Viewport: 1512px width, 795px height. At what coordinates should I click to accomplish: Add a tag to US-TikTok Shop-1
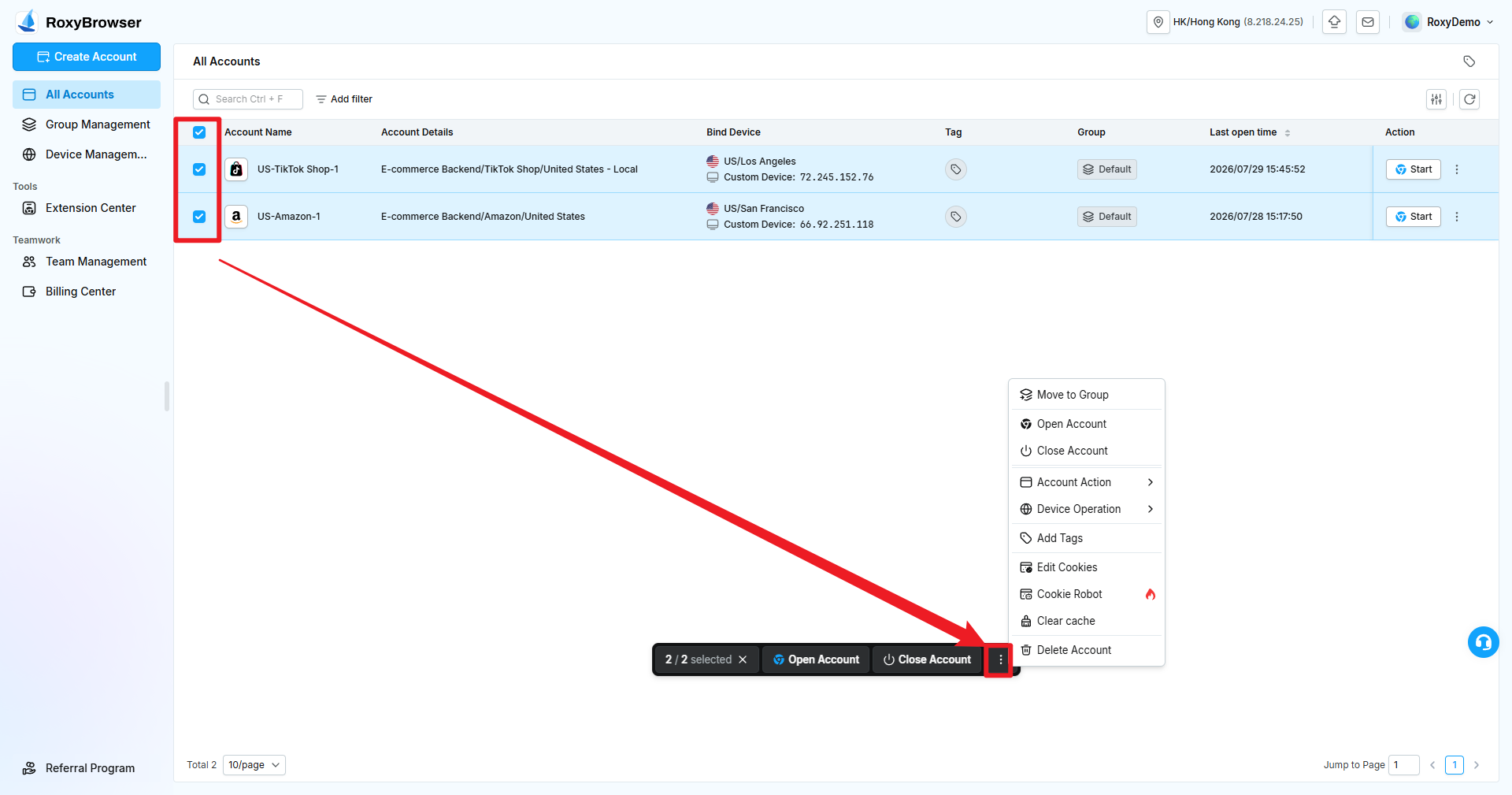pyautogui.click(x=955, y=169)
